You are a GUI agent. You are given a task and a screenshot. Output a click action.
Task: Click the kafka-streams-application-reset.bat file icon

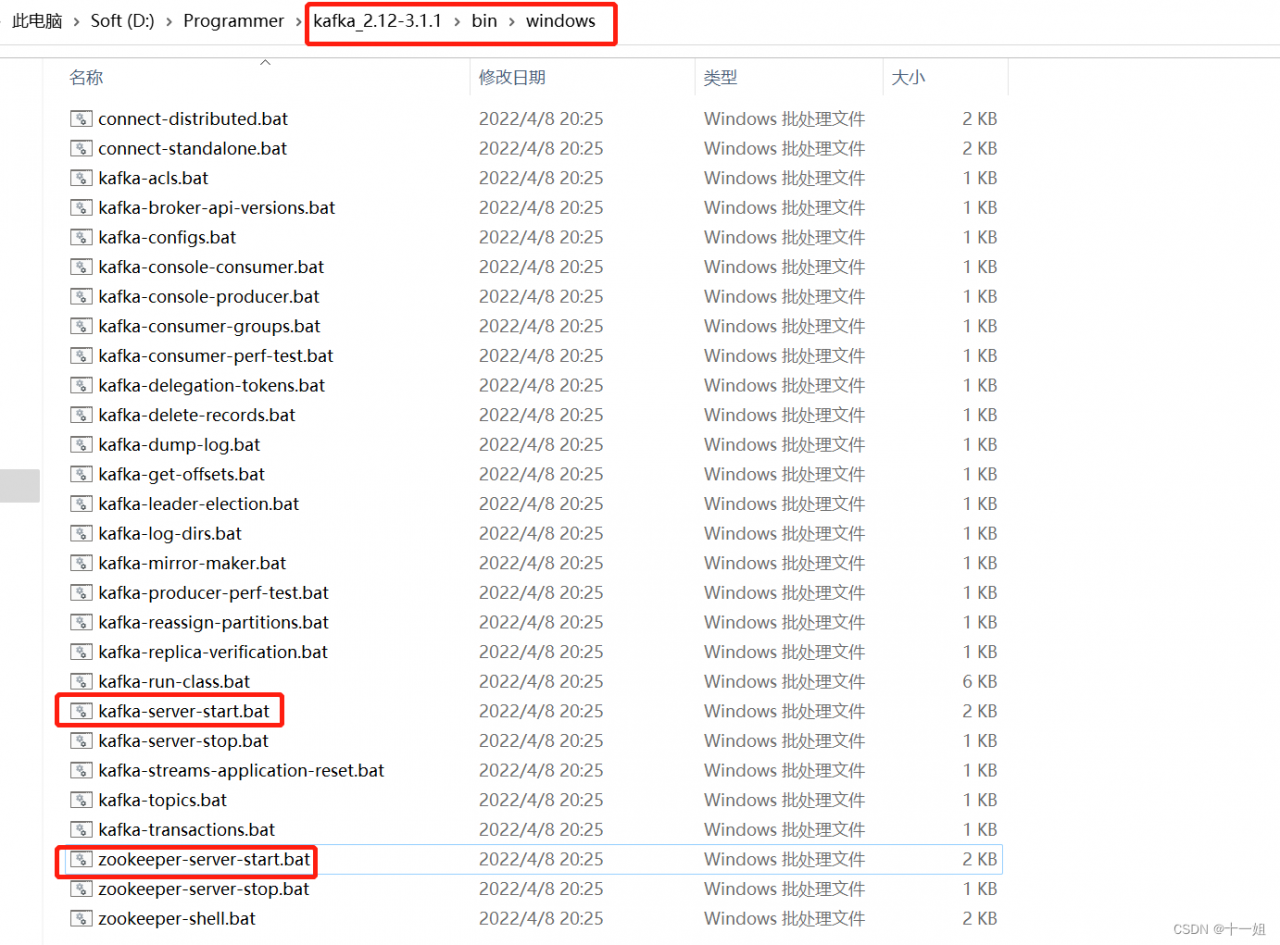81,770
